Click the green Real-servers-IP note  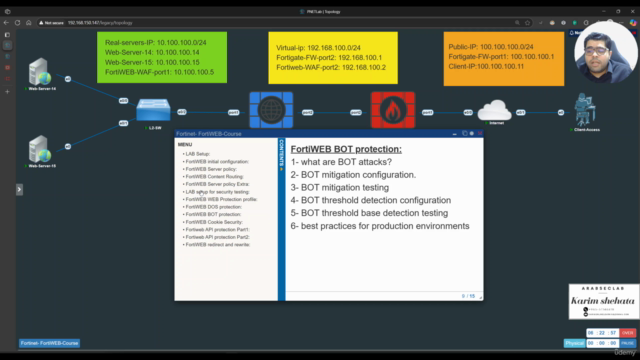click(x=162, y=58)
